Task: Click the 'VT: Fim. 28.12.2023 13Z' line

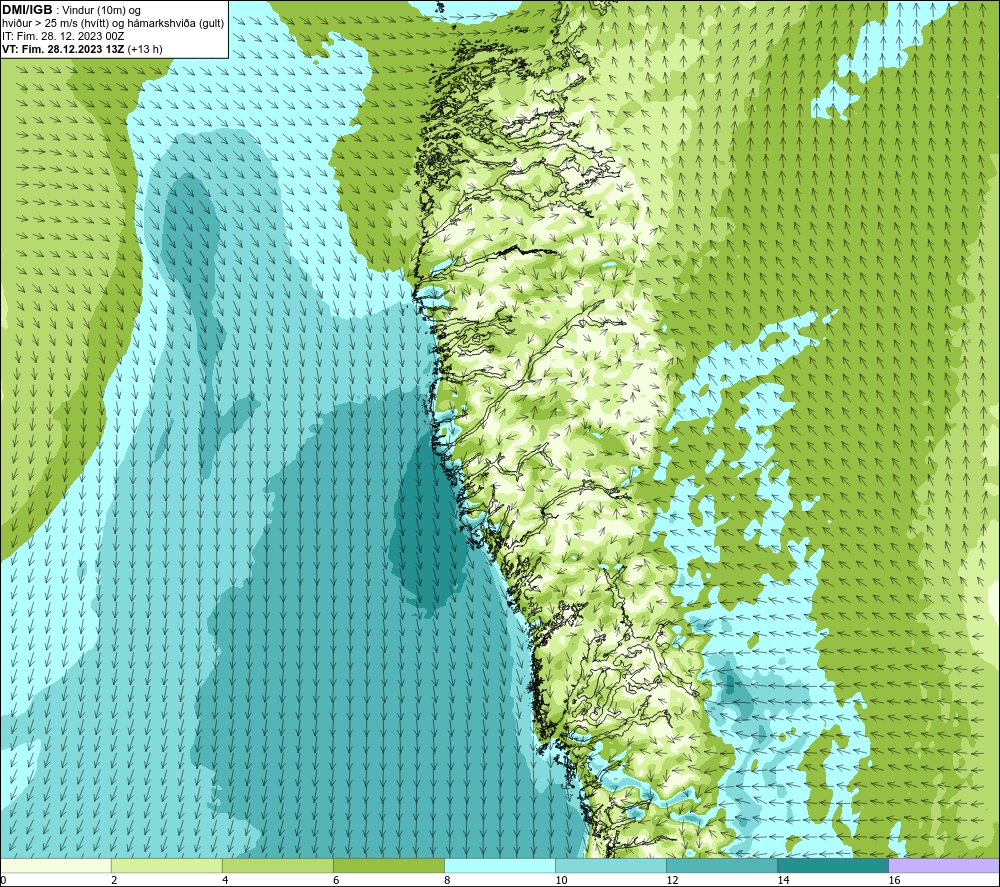Action: (63, 49)
